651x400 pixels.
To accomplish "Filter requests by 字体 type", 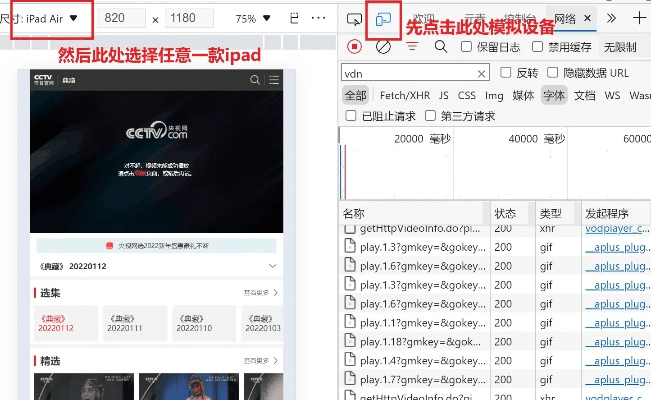I will click(x=554, y=96).
